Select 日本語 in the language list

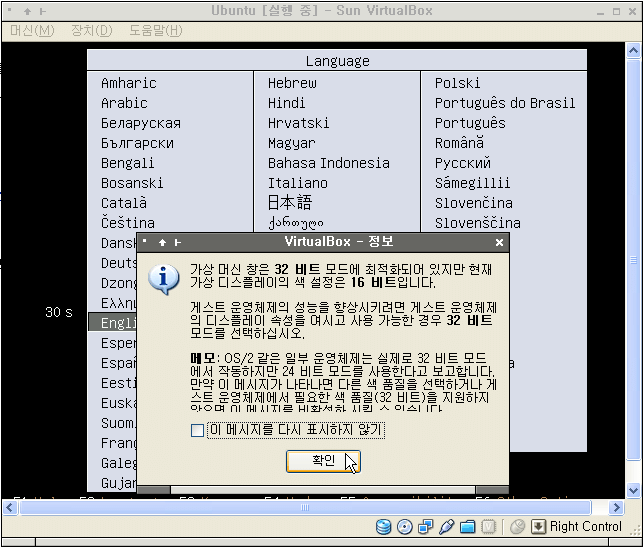290,203
